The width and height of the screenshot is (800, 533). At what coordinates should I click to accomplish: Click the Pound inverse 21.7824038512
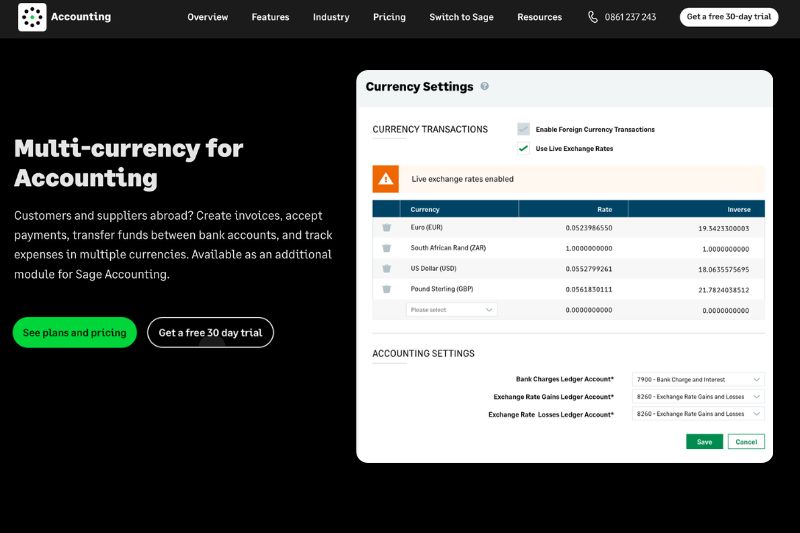tap(723, 290)
